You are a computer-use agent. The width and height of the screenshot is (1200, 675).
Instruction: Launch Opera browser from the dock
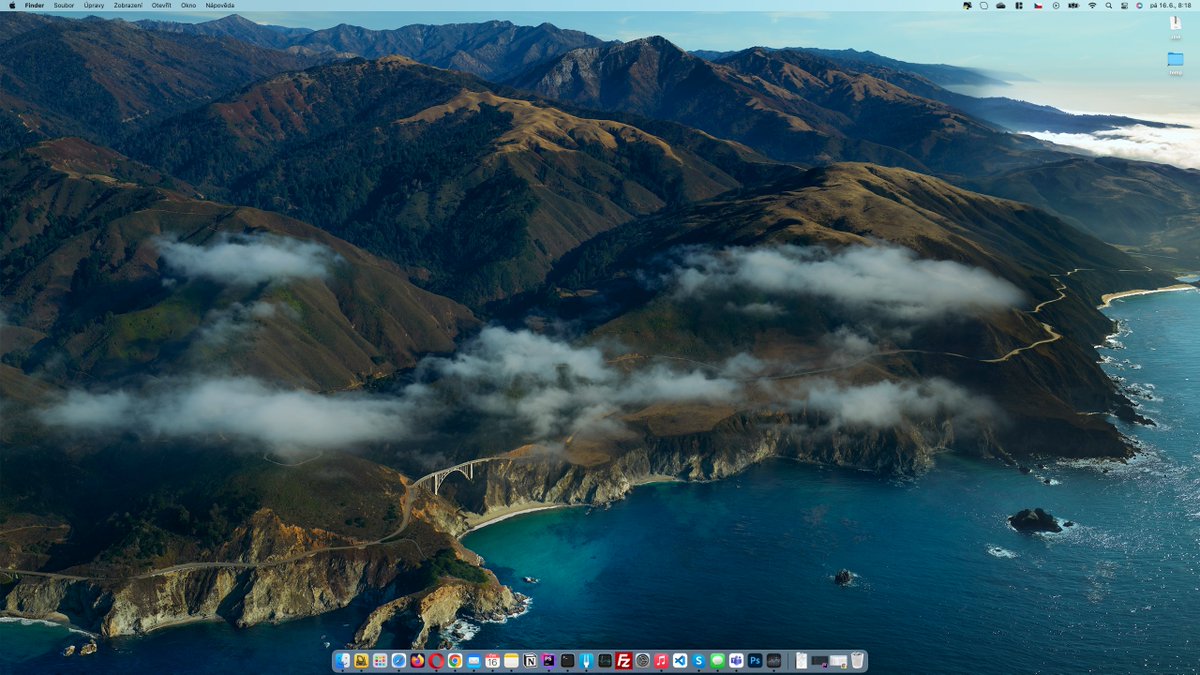[x=437, y=661]
